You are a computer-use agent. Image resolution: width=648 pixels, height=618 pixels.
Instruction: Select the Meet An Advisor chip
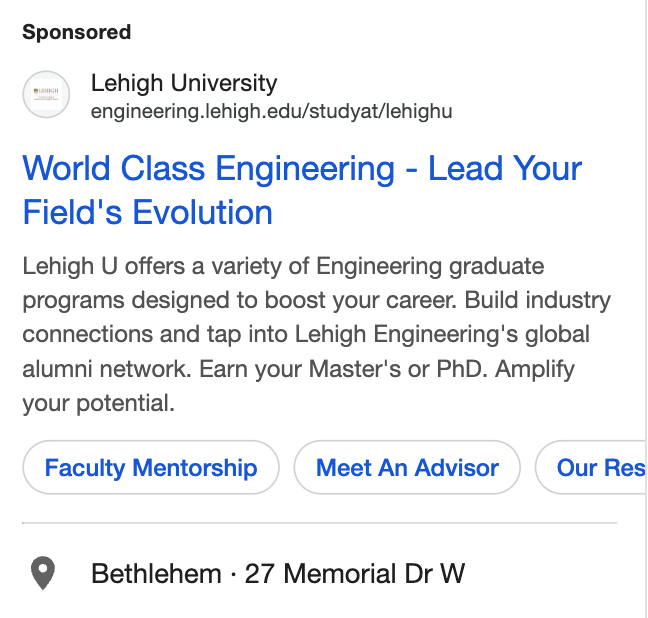click(x=407, y=468)
